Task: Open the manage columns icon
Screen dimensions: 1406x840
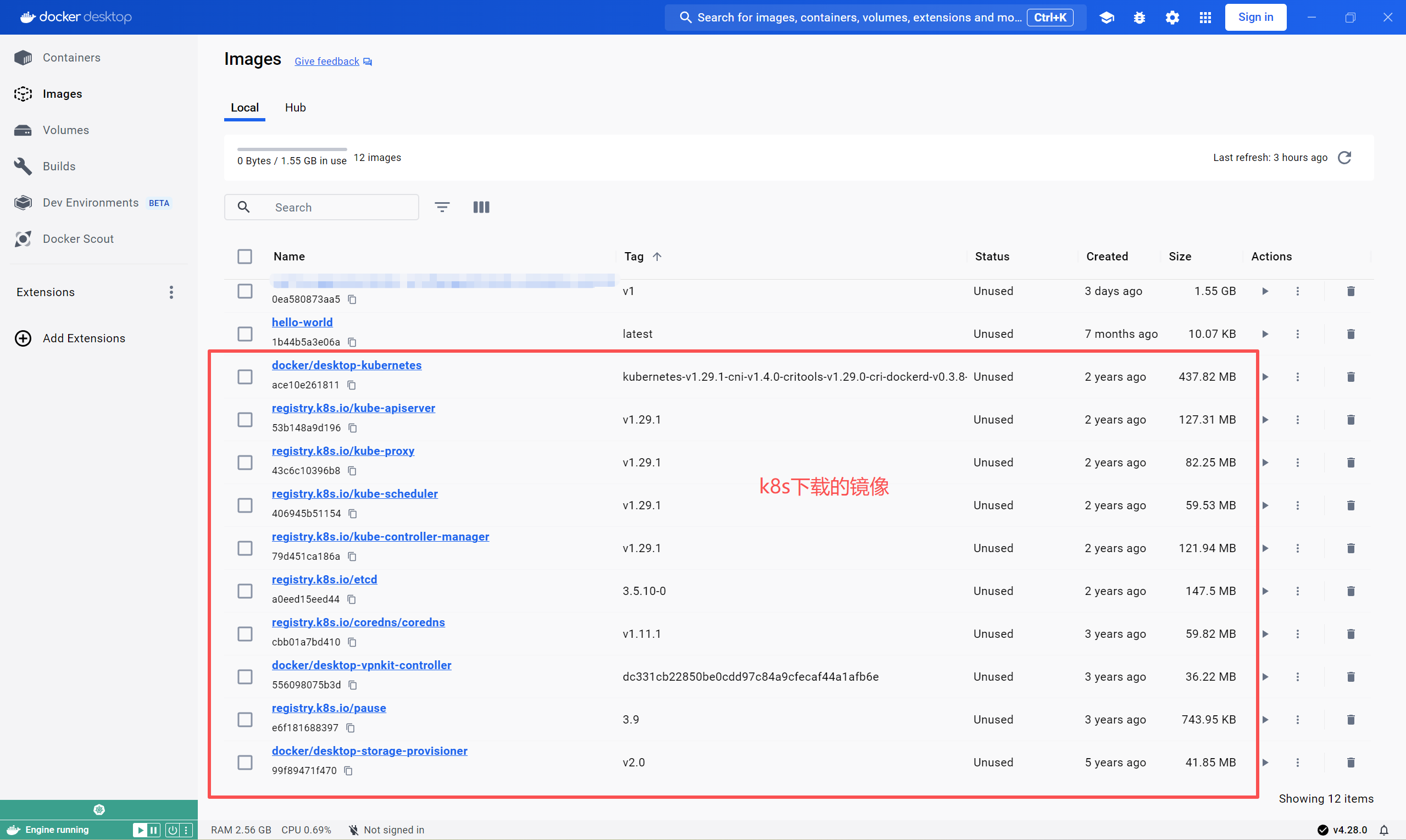Action: tap(481, 207)
